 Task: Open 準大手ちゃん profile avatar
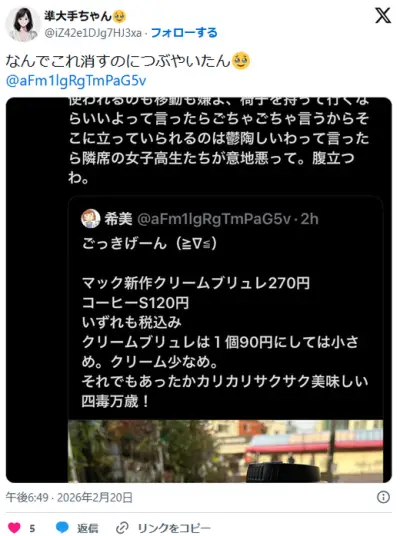click(23, 24)
